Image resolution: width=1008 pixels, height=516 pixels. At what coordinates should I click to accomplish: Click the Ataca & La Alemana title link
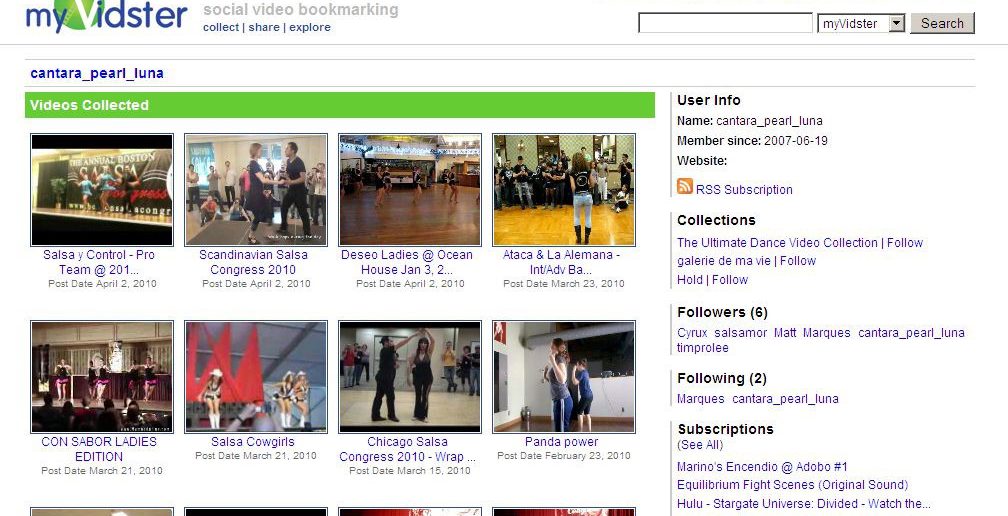[x=561, y=262]
